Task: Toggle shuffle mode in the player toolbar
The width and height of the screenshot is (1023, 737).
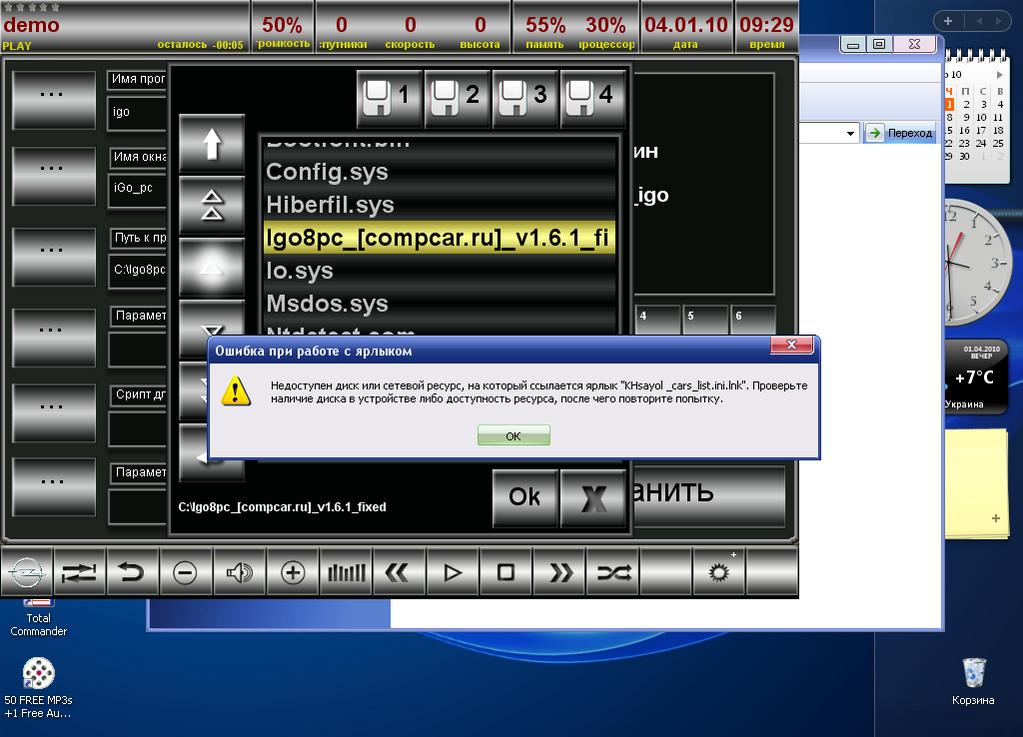Action: 613,572
